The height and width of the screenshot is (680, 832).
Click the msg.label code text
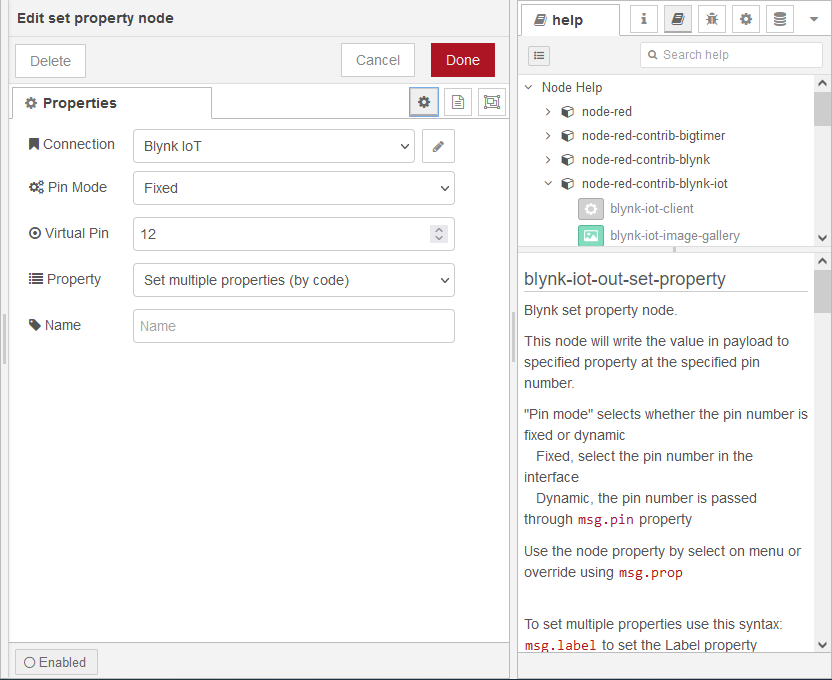(x=560, y=646)
